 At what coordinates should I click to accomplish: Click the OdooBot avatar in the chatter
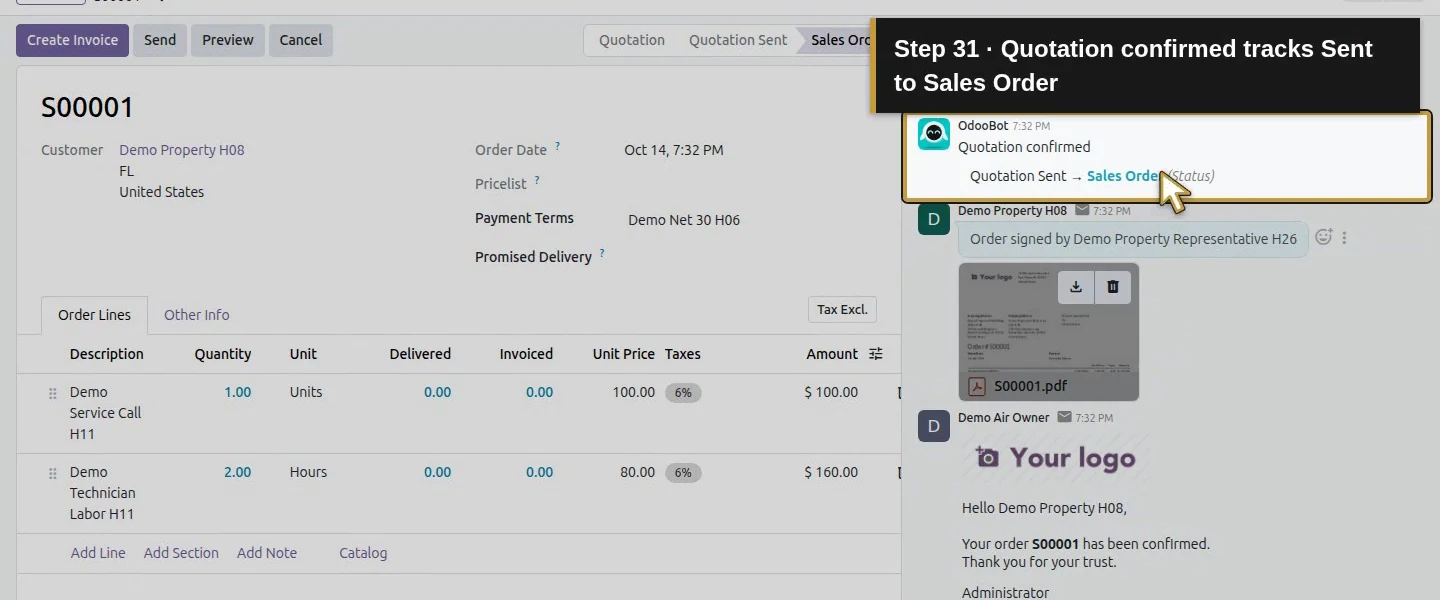934,134
